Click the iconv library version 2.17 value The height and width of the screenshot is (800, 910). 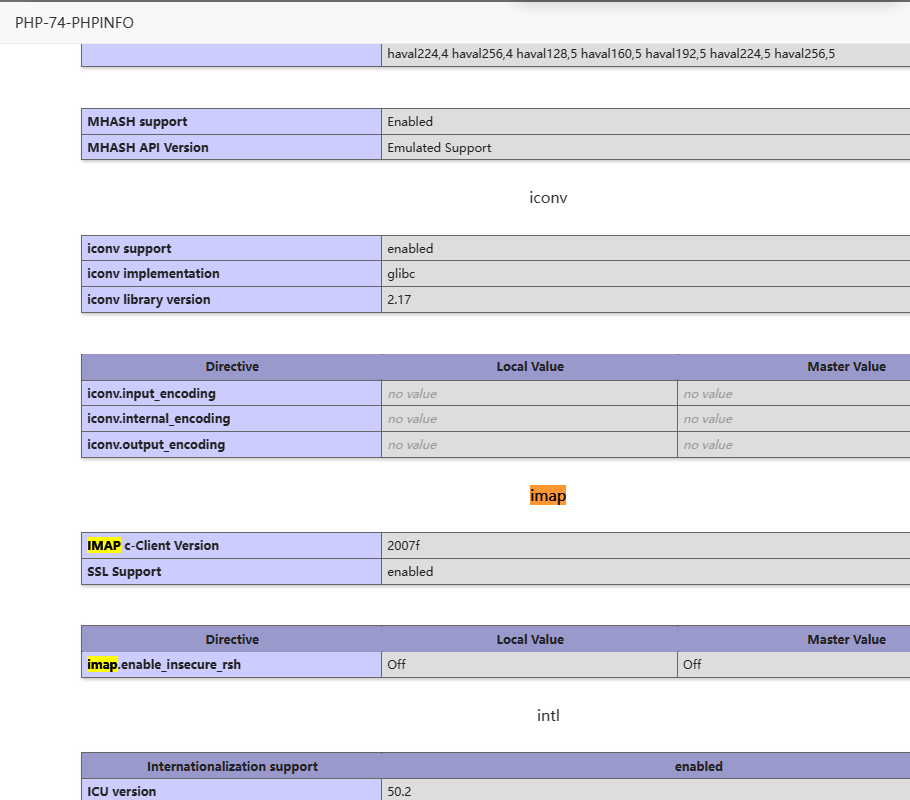pyautogui.click(x=399, y=300)
